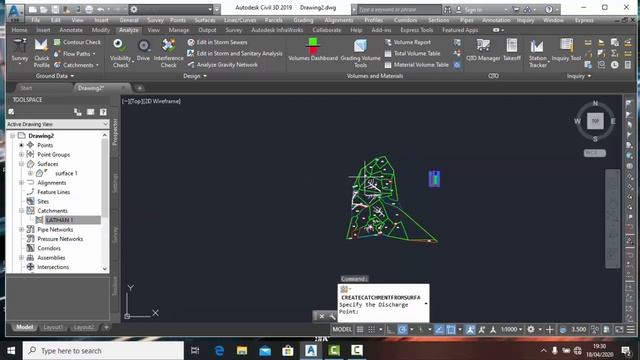Toggle the grid display in status bar
Viewport: 640px width, 360px height.
(x=360, y=329)
